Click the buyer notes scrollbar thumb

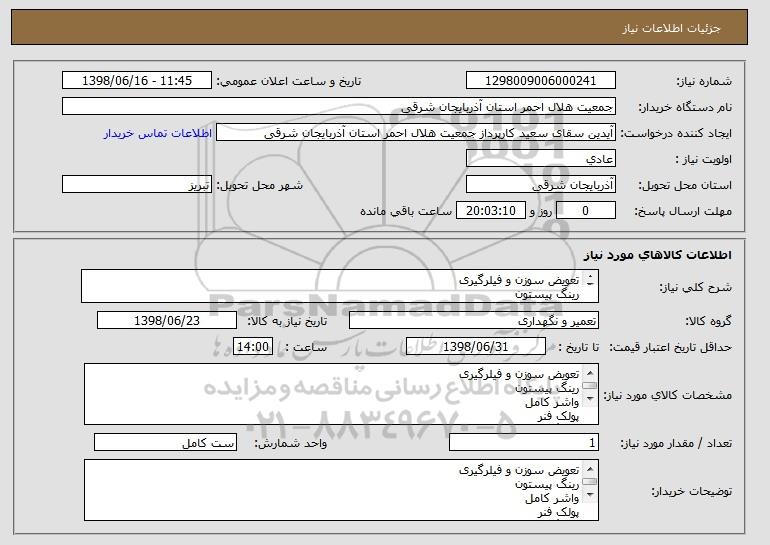(590, 482)
